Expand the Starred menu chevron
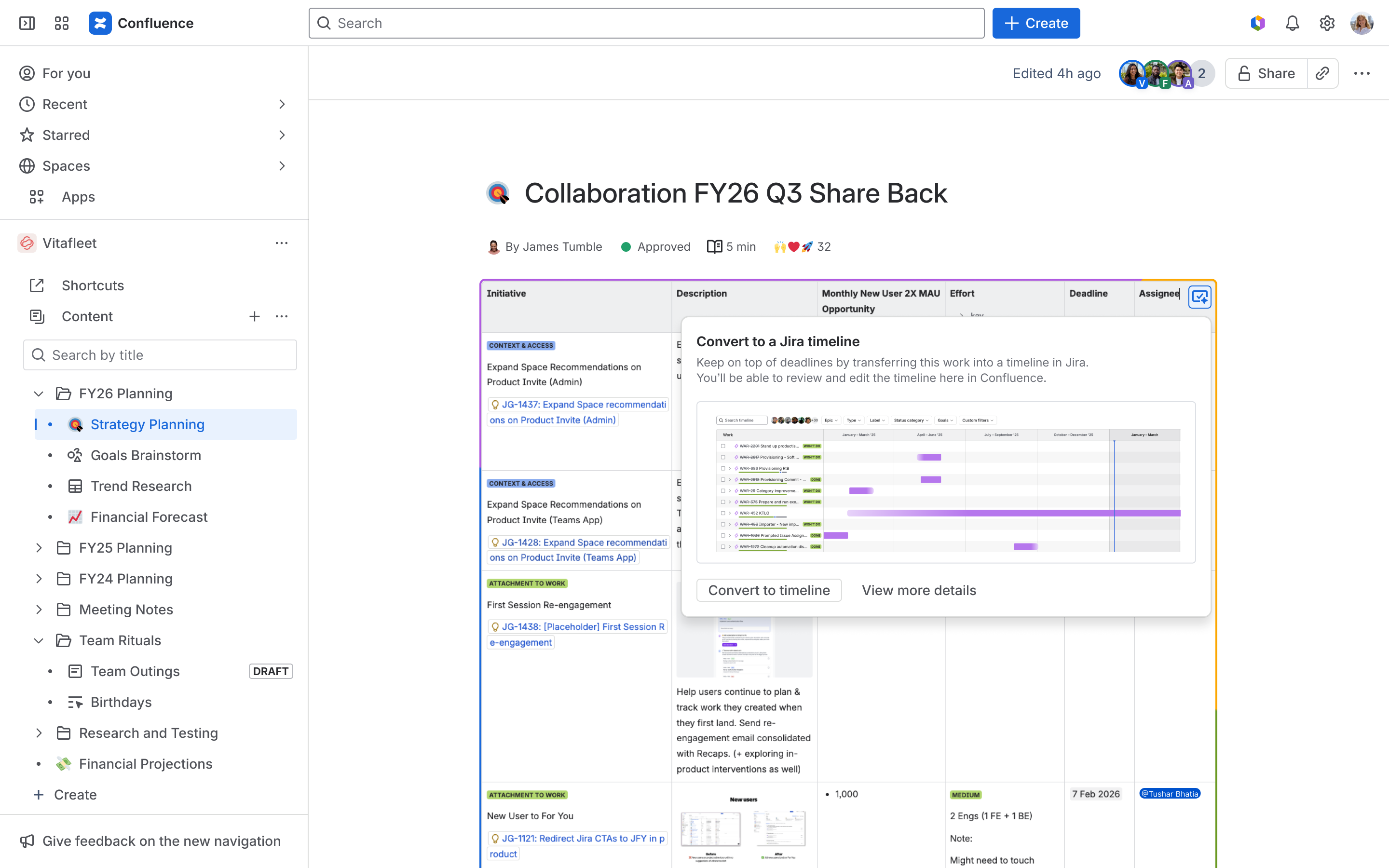Viewport: 1389px width, 868px height. pos(282,135)
